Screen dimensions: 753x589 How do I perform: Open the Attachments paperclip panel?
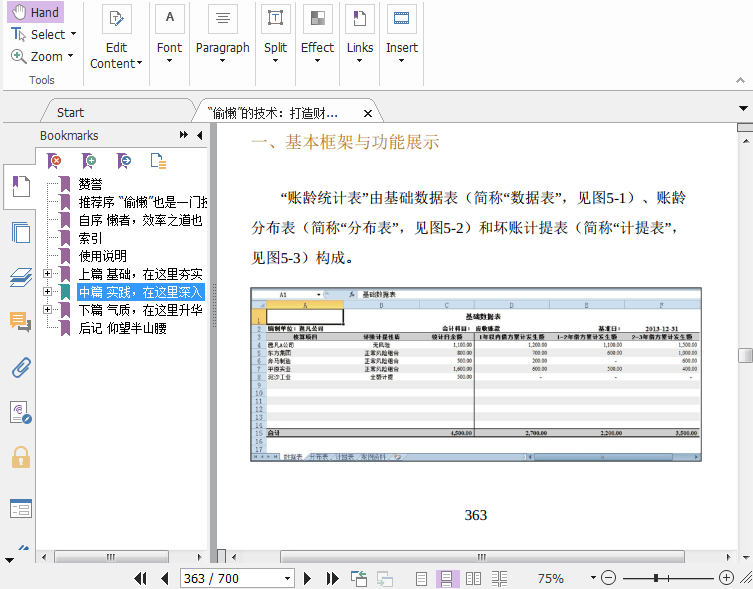(20, 366)
